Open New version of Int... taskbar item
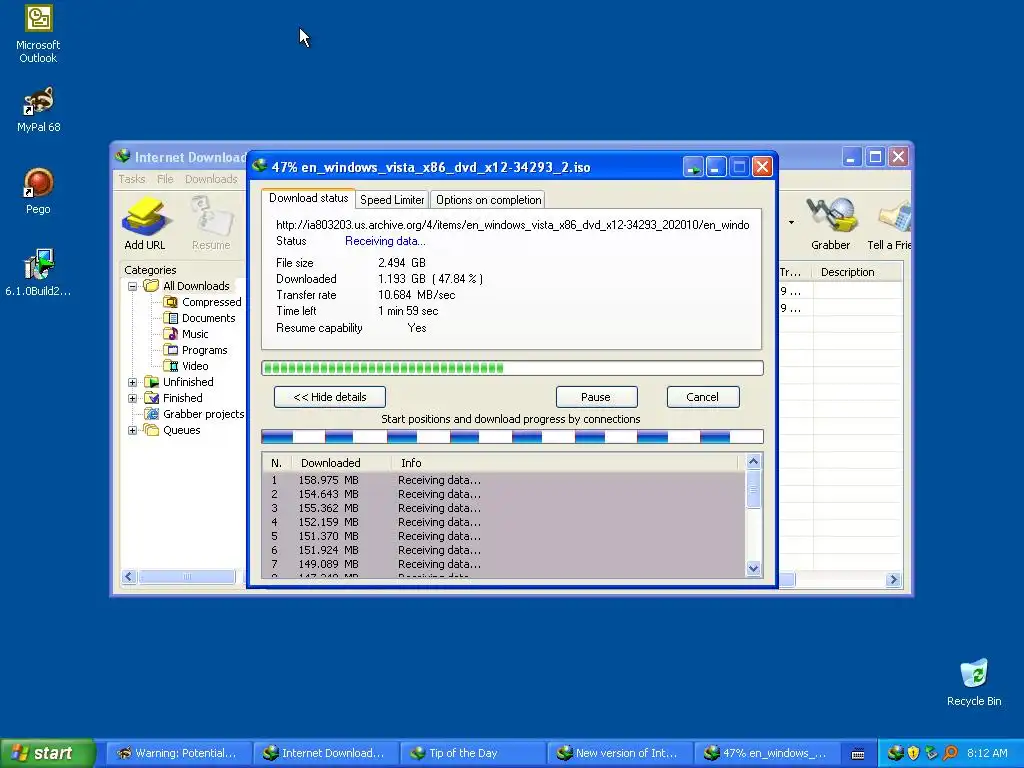Viewport: 1024px width, 768px height. [x=619, y=753]
